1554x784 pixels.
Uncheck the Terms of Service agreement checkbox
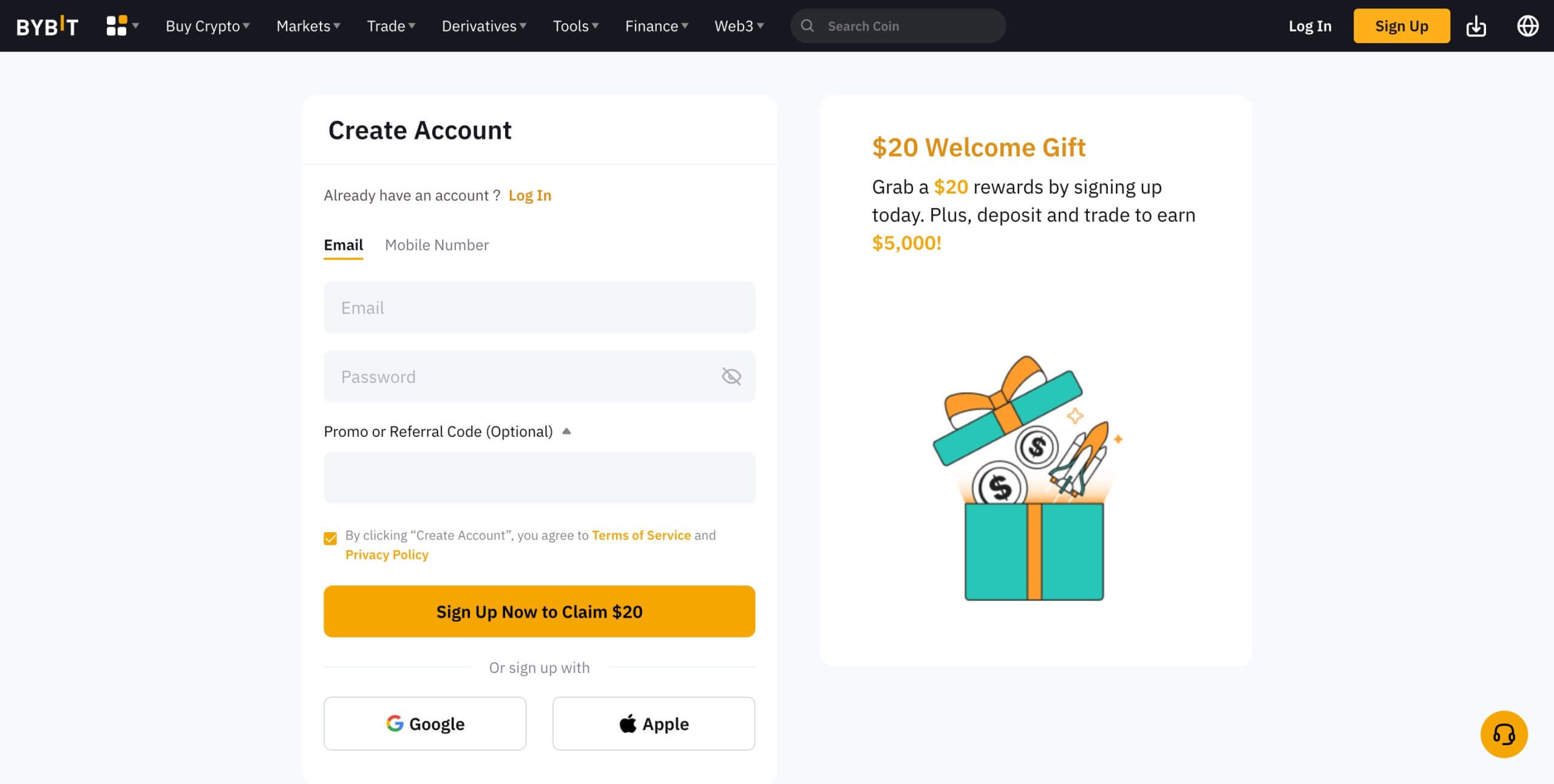[330, 538]
